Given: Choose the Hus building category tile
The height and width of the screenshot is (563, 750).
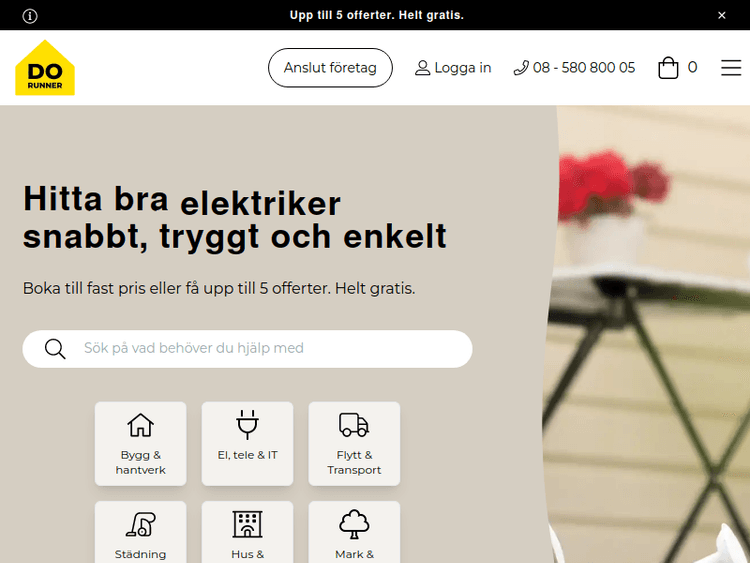Looking at the screenshot, I should click(x=247, y=532).
